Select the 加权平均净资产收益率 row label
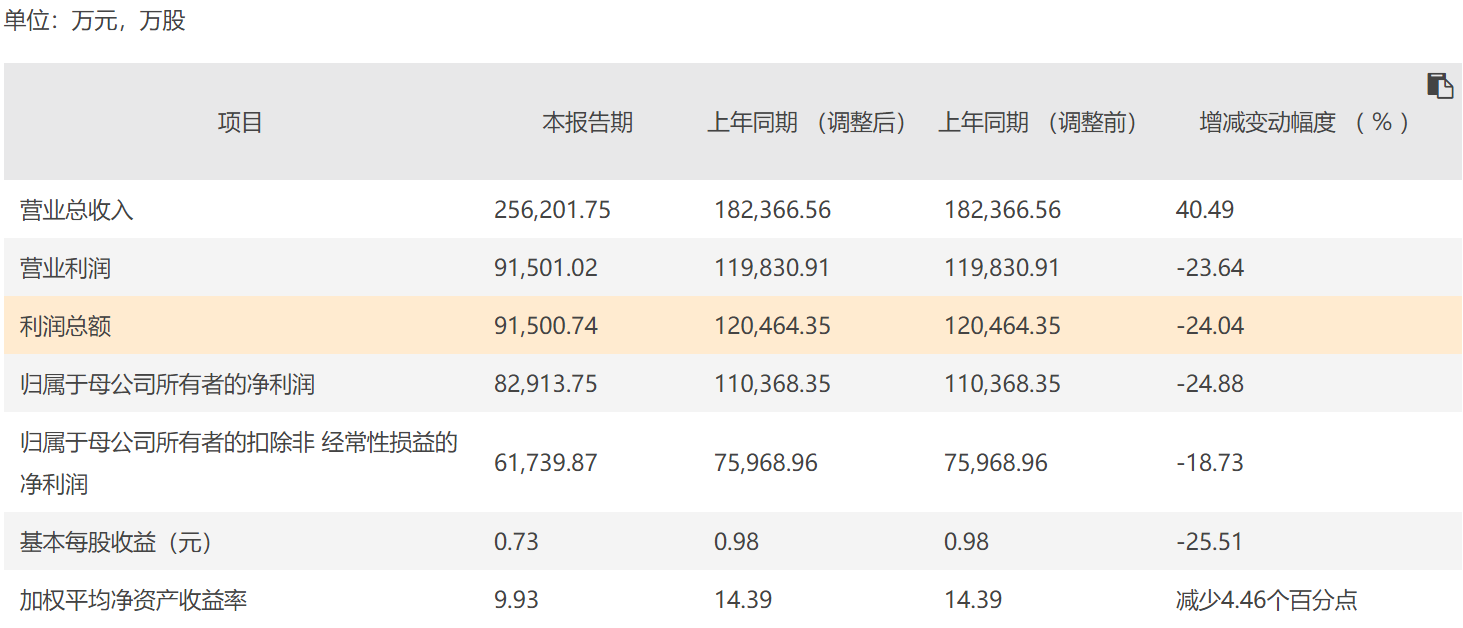This screenshot has width=1463, height=628. click(133, 600)
